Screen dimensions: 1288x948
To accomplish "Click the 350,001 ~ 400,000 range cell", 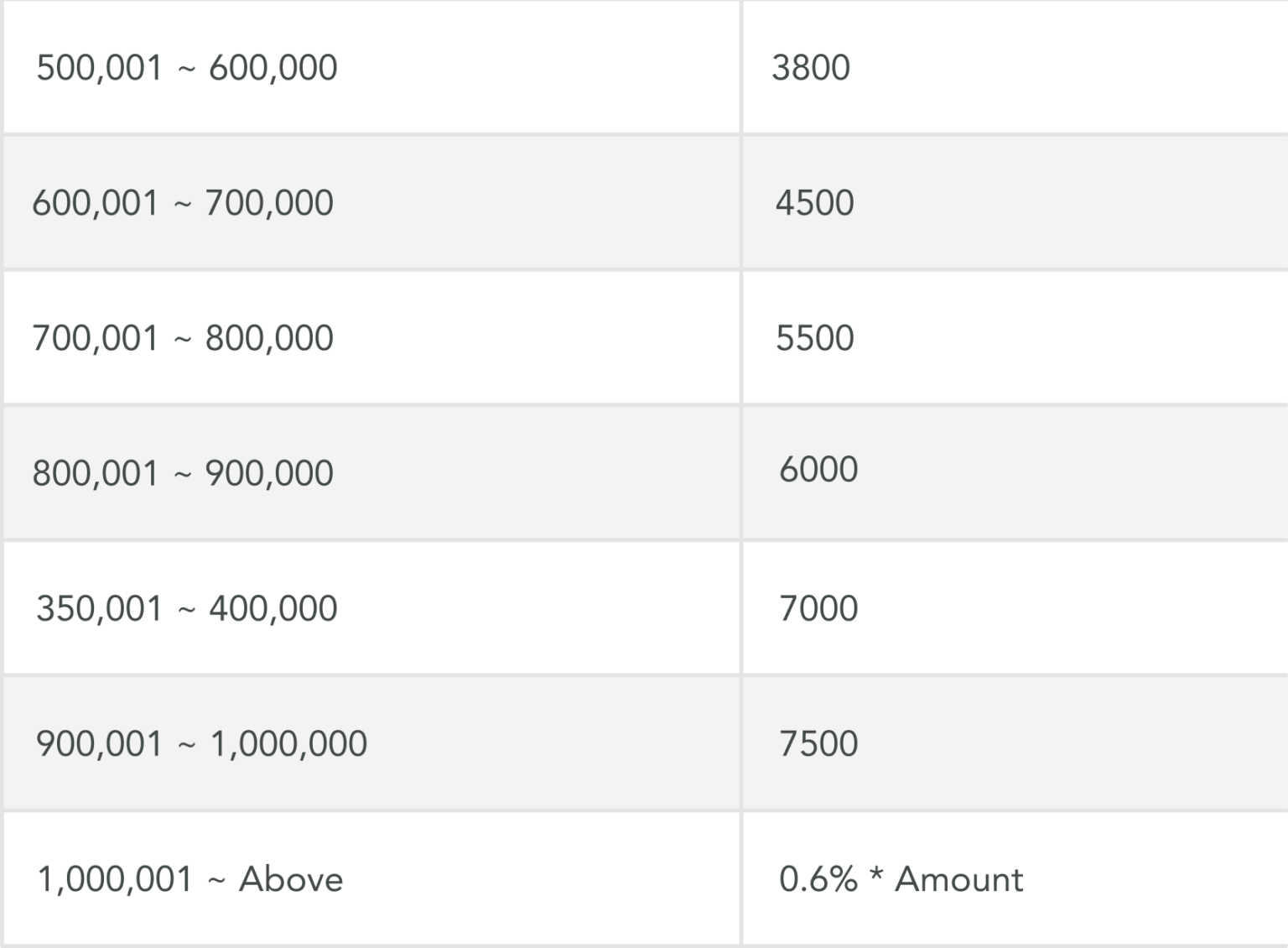I will point(186,608).
